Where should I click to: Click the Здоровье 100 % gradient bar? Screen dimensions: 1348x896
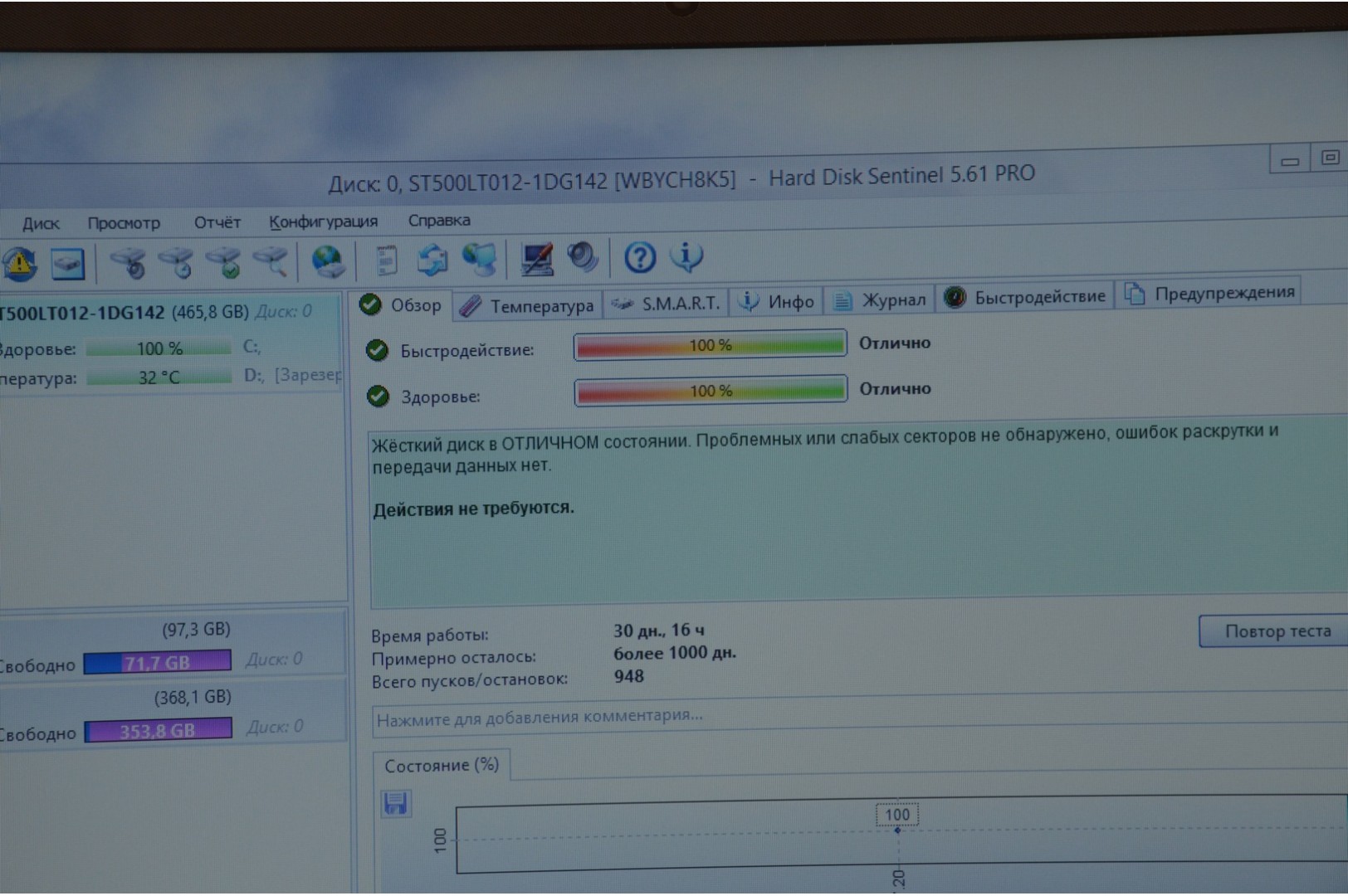coord(711,390)
